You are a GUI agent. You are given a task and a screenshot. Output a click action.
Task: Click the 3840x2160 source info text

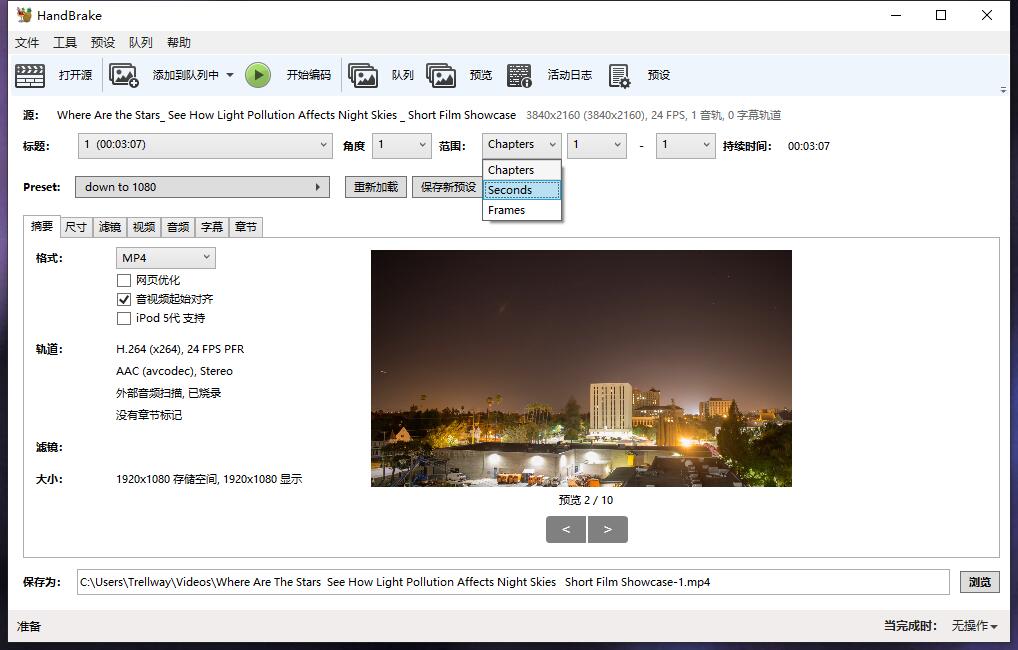click(x=653, y=115)
